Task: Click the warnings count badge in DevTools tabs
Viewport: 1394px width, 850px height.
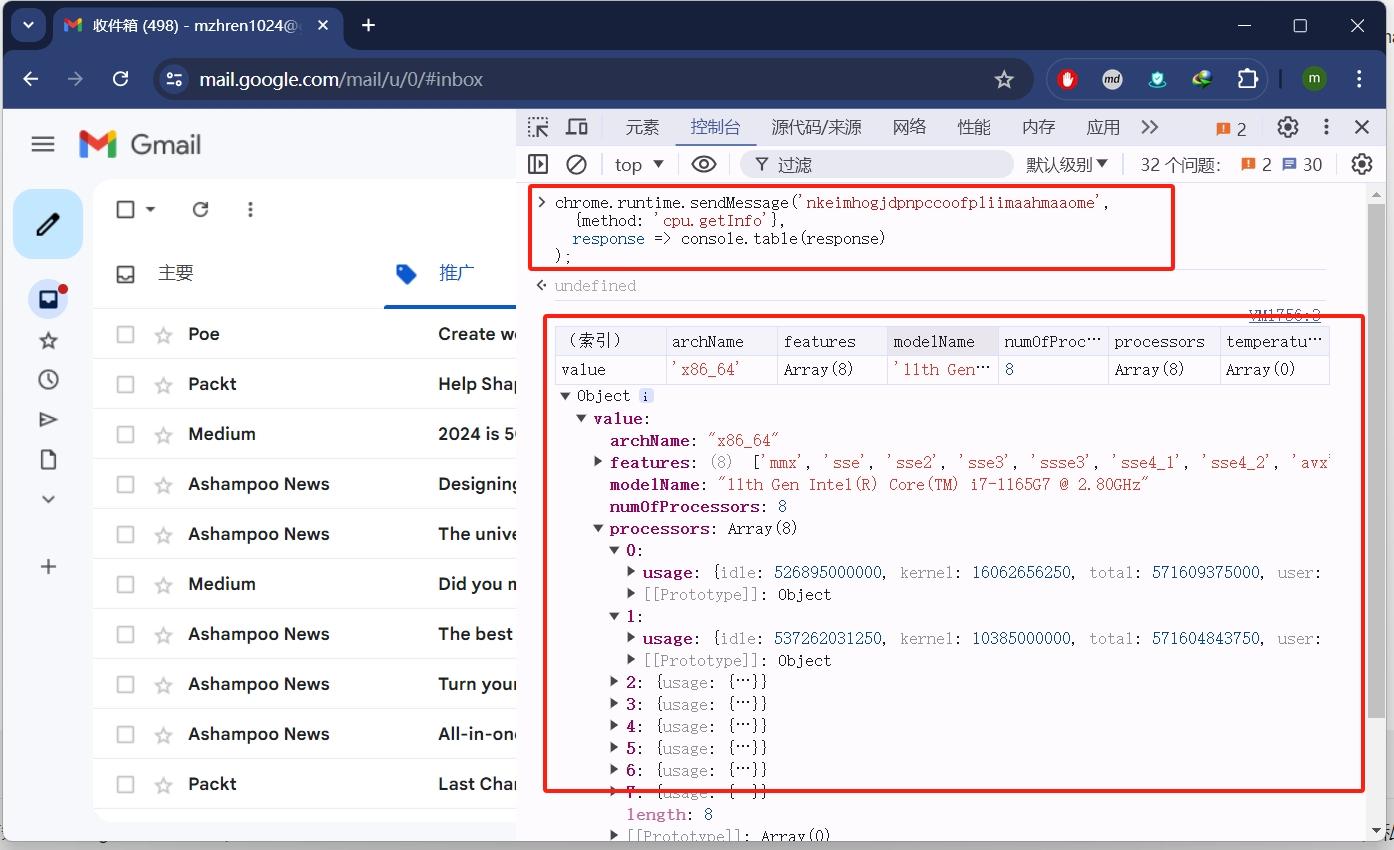Action: pyautogui.click(x=1231, y=128)
